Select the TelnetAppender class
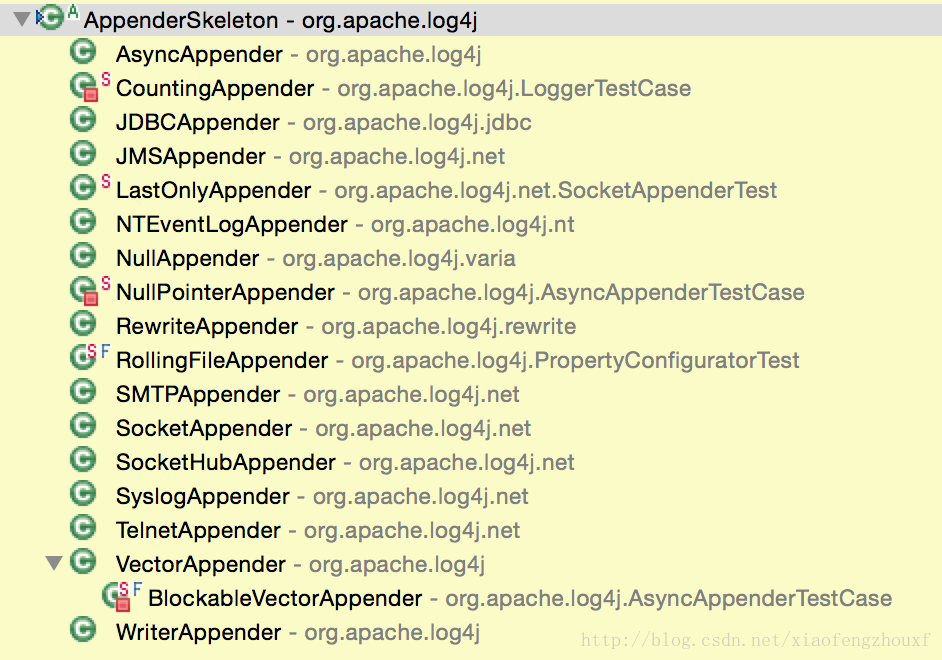This screenshot has width=942, height=660. pyautogui.click(x=198, y=531)
